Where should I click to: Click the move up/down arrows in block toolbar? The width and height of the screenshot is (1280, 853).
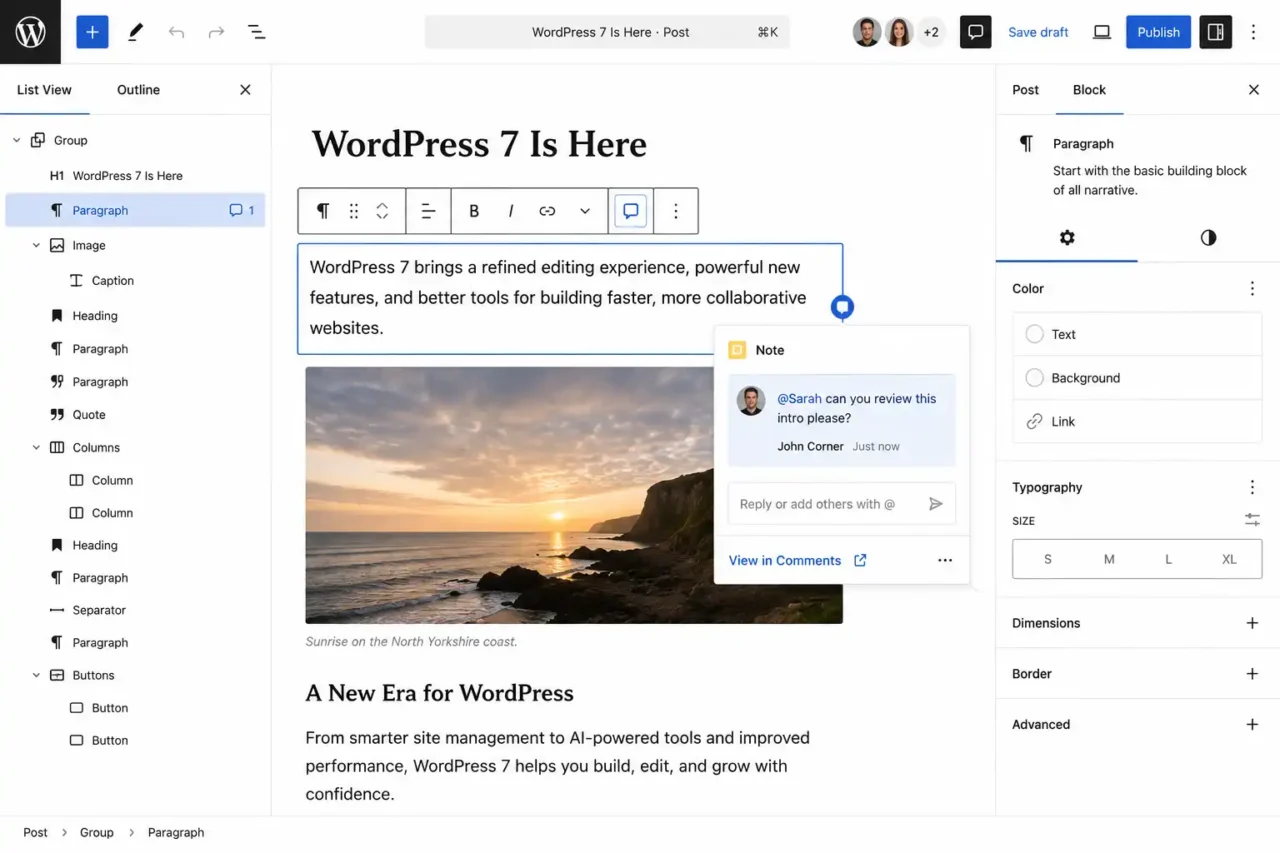coord(382,211)
